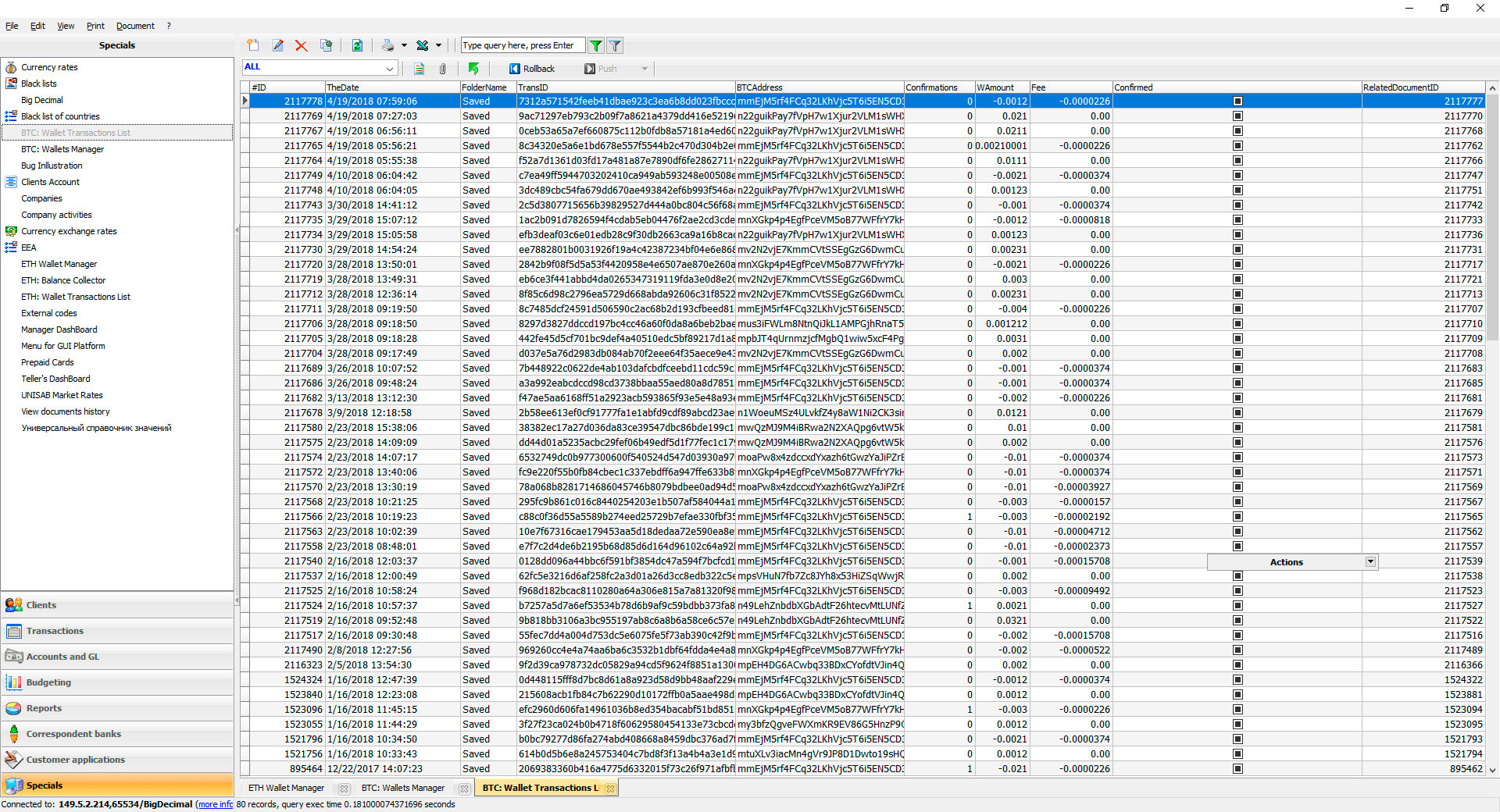Sort by the WAmount column header
The image size is (1500, 812).
click(1002, 87)
